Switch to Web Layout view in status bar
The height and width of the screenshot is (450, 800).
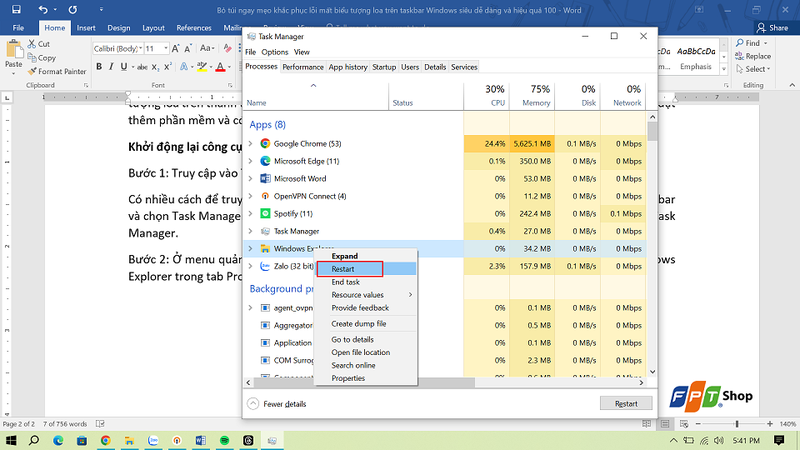click(x=684, y=424)
